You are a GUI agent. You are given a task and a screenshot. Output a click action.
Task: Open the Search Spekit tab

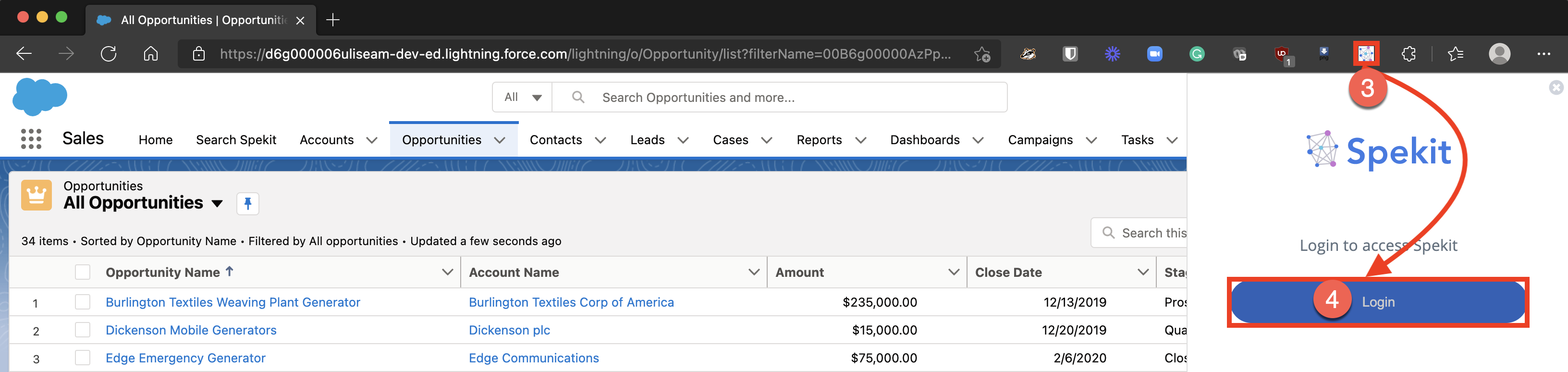[x=236, y=140]
